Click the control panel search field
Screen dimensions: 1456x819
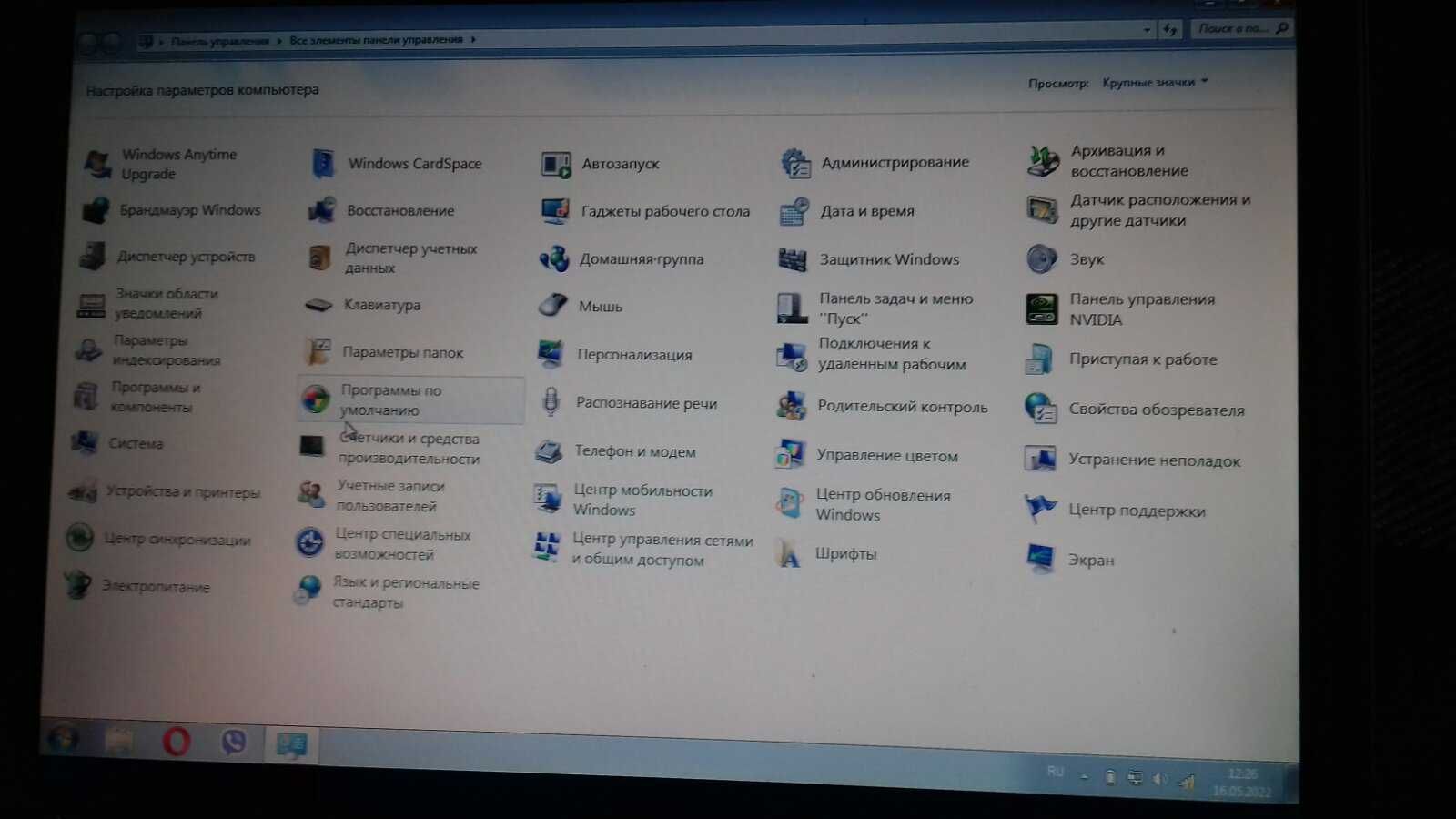1241,29
